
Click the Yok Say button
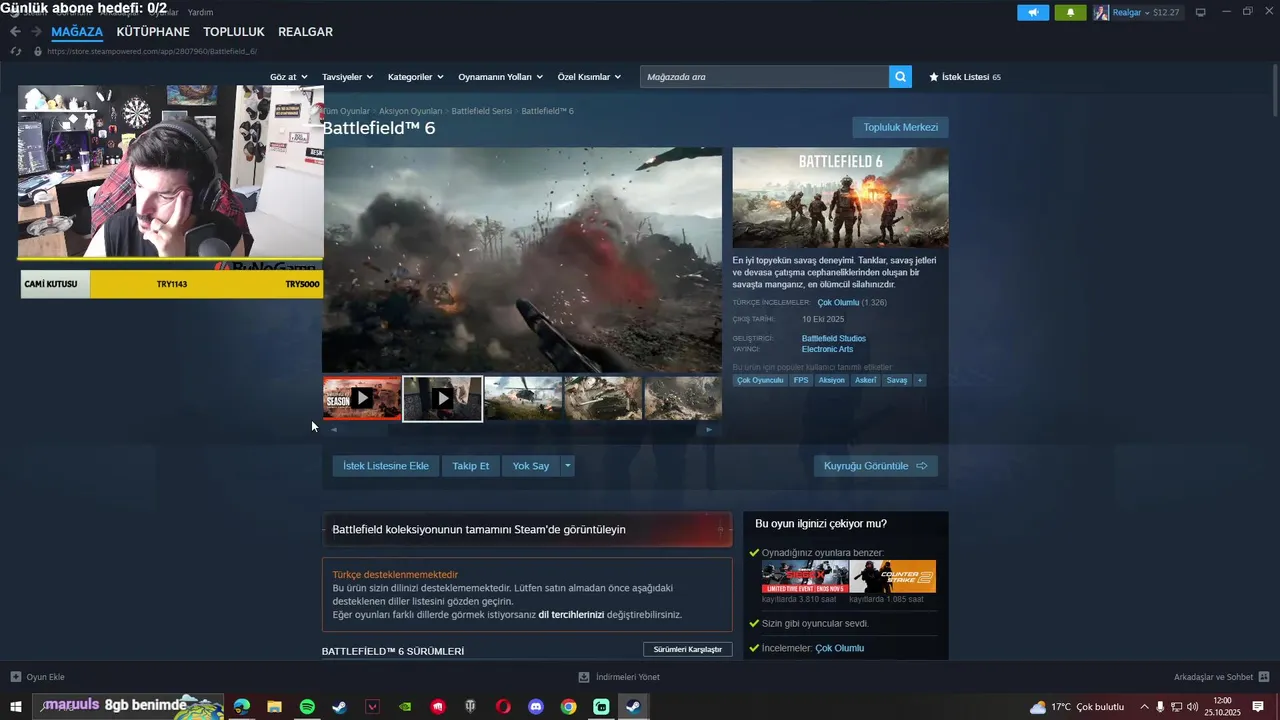[531, 466]
